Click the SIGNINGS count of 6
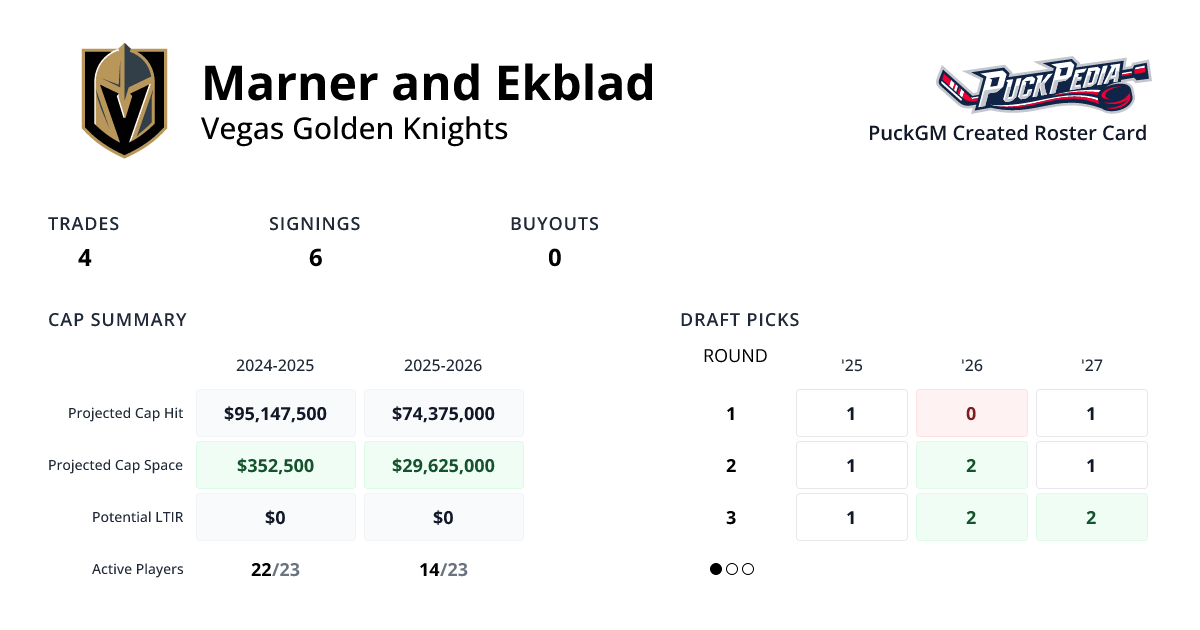Viewport: 1200px width, 630px height. click(315, 257)
